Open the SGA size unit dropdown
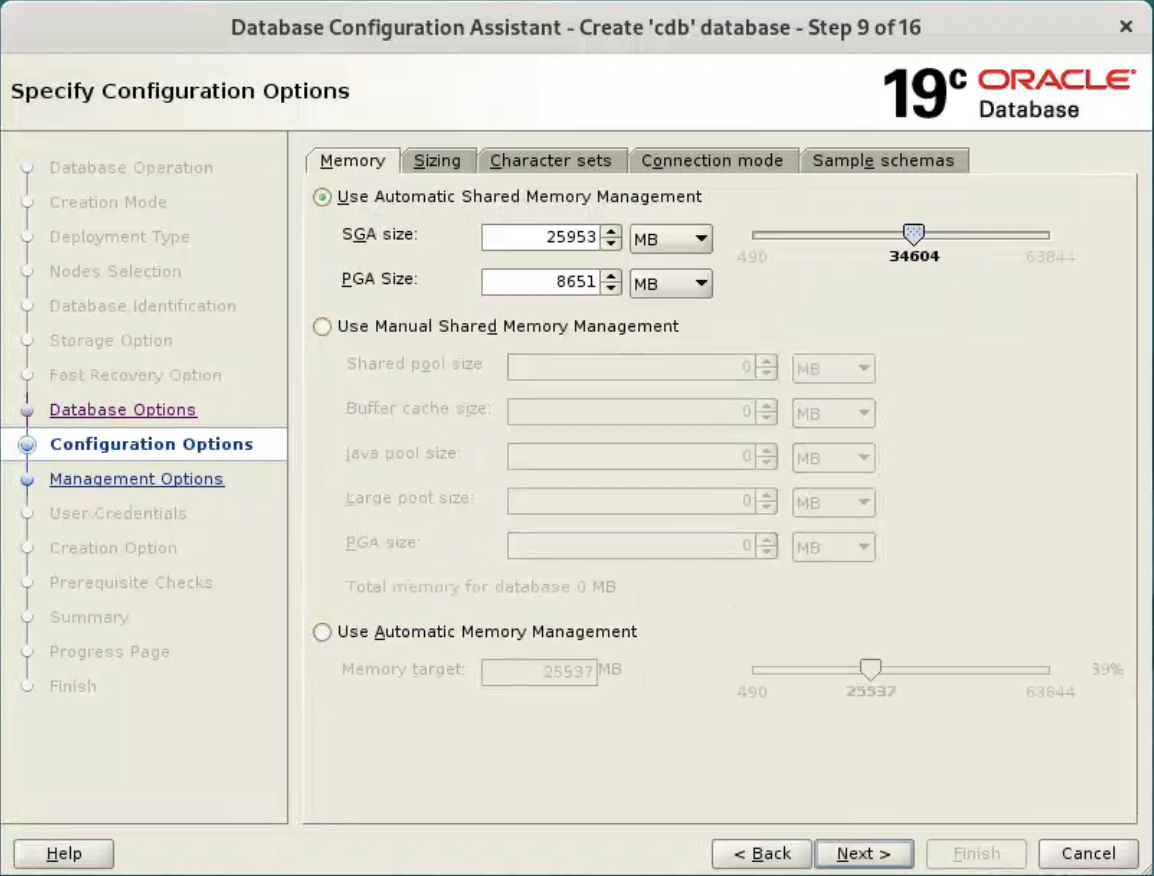 tap(671, 239)
